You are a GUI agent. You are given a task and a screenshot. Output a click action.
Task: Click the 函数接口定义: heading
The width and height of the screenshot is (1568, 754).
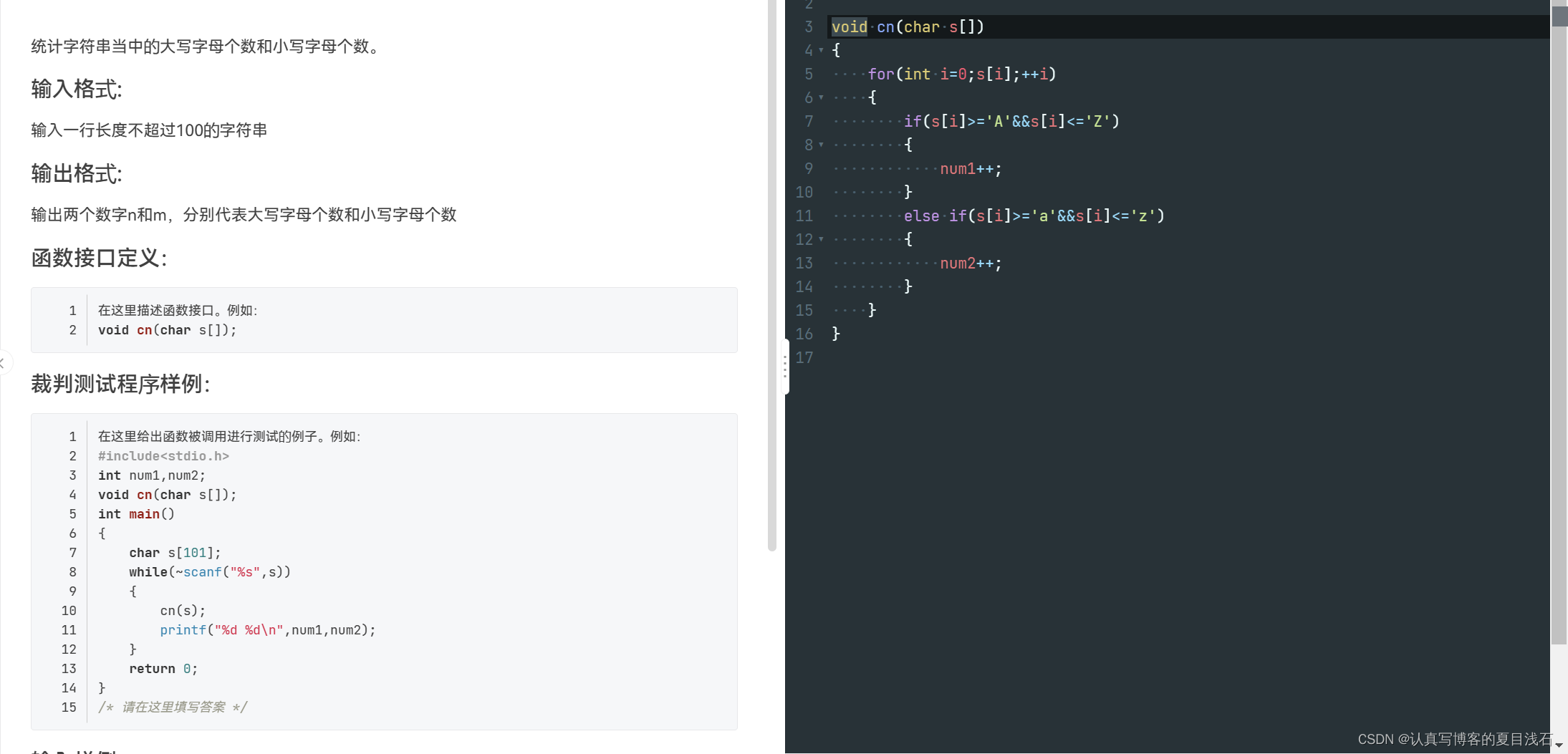point(99,258)
